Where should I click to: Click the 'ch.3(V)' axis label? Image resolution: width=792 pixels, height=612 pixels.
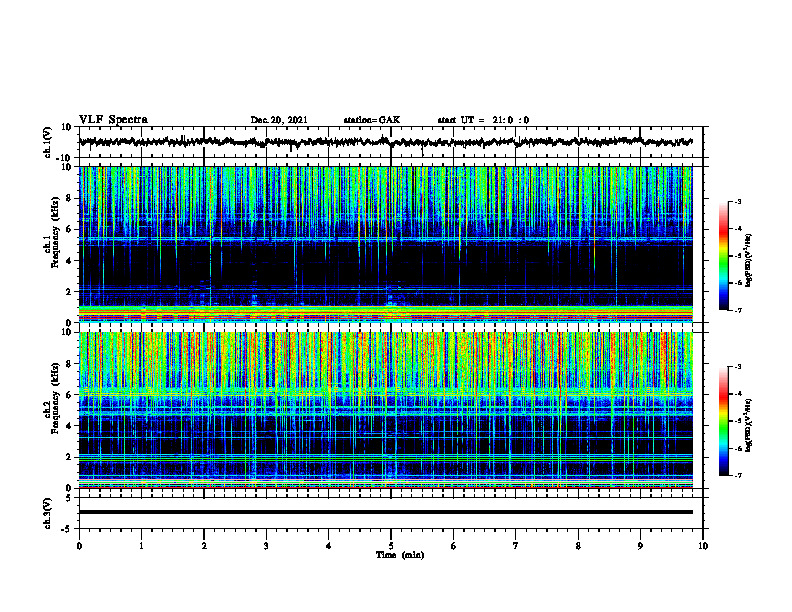(x=48, y=513)
